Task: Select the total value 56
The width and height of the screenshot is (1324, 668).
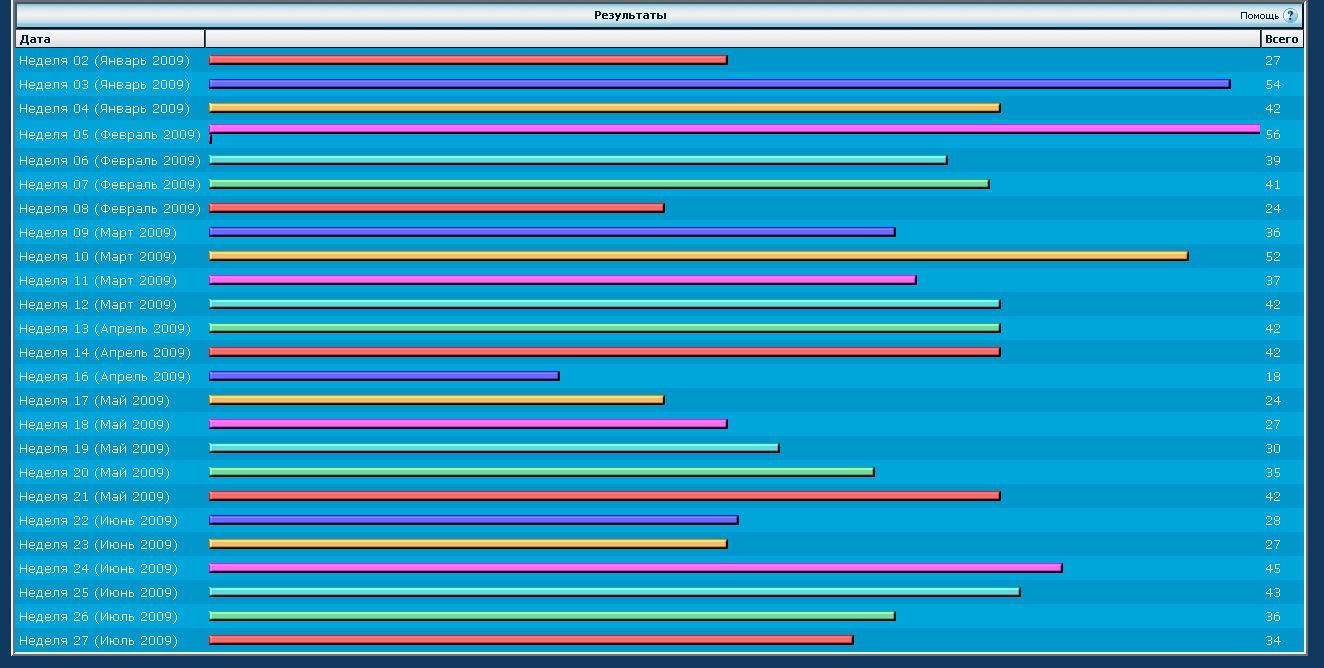Action: click(1273, 135)
